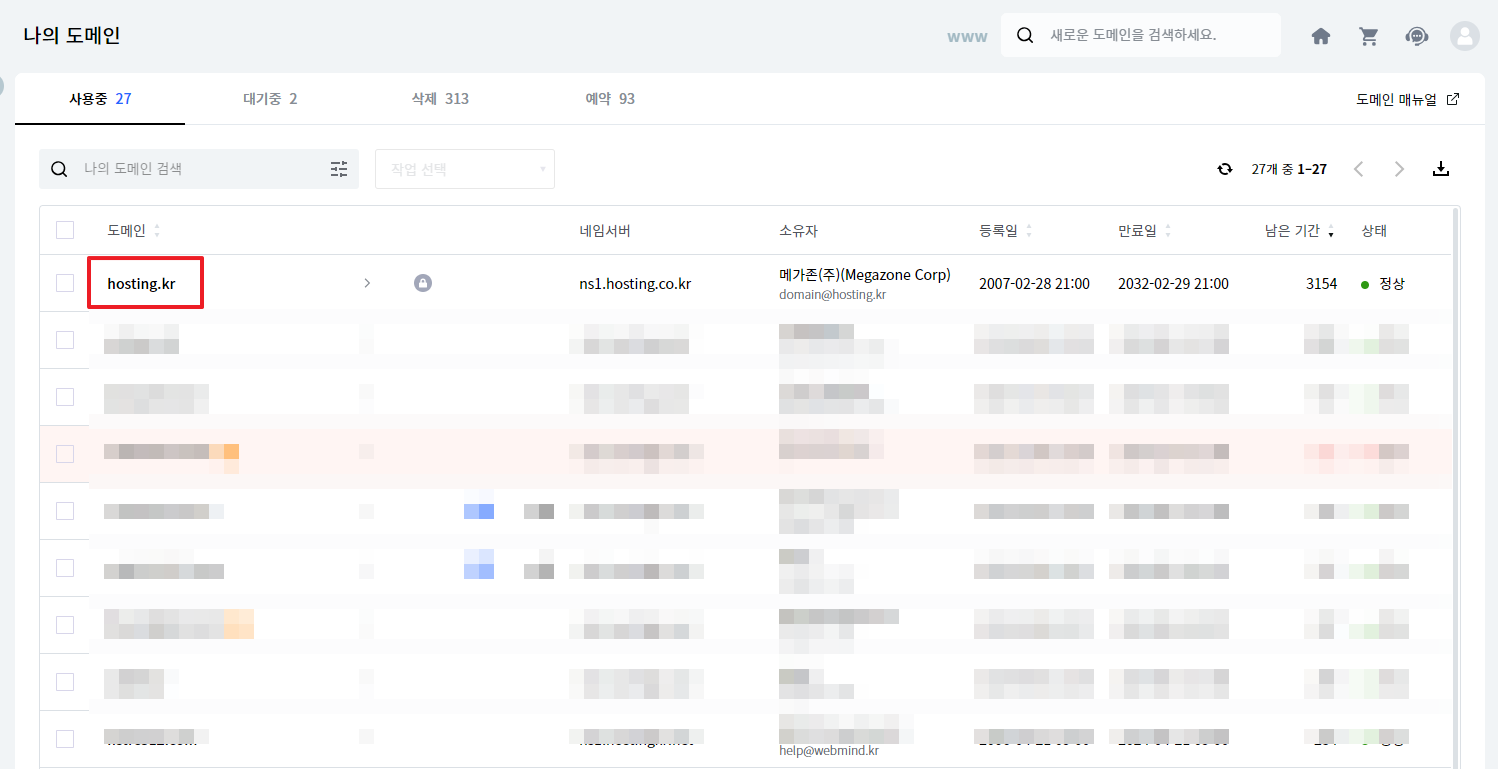Open the shopping cart
Image resolution: width=1498 pixels, height=769 pixels.
pyautogui.click(x=1368, y=36)
